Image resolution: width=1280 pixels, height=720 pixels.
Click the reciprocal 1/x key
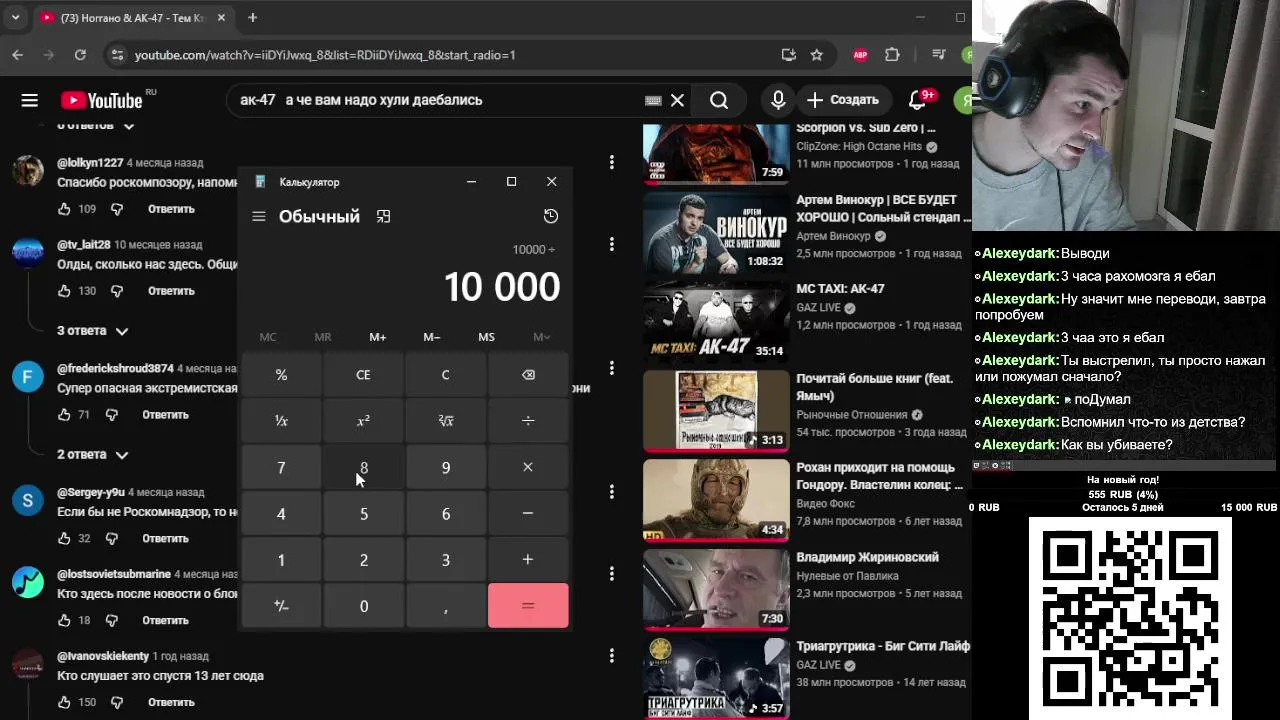pos(281,421)
